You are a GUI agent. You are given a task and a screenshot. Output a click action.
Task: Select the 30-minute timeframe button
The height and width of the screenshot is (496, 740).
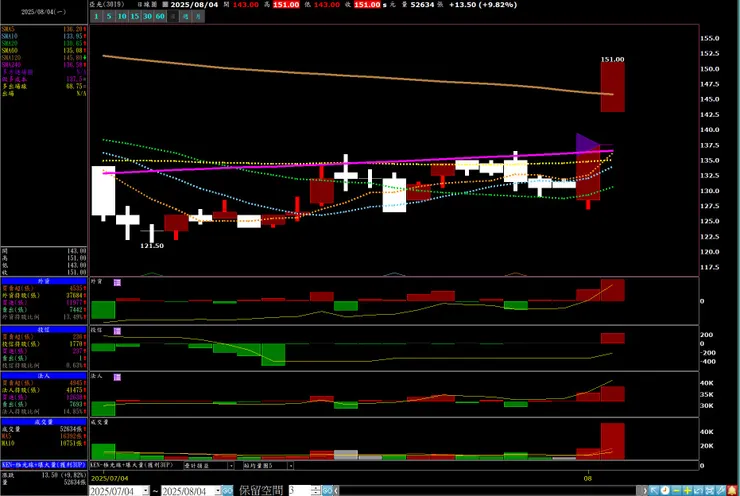(147, 17)
